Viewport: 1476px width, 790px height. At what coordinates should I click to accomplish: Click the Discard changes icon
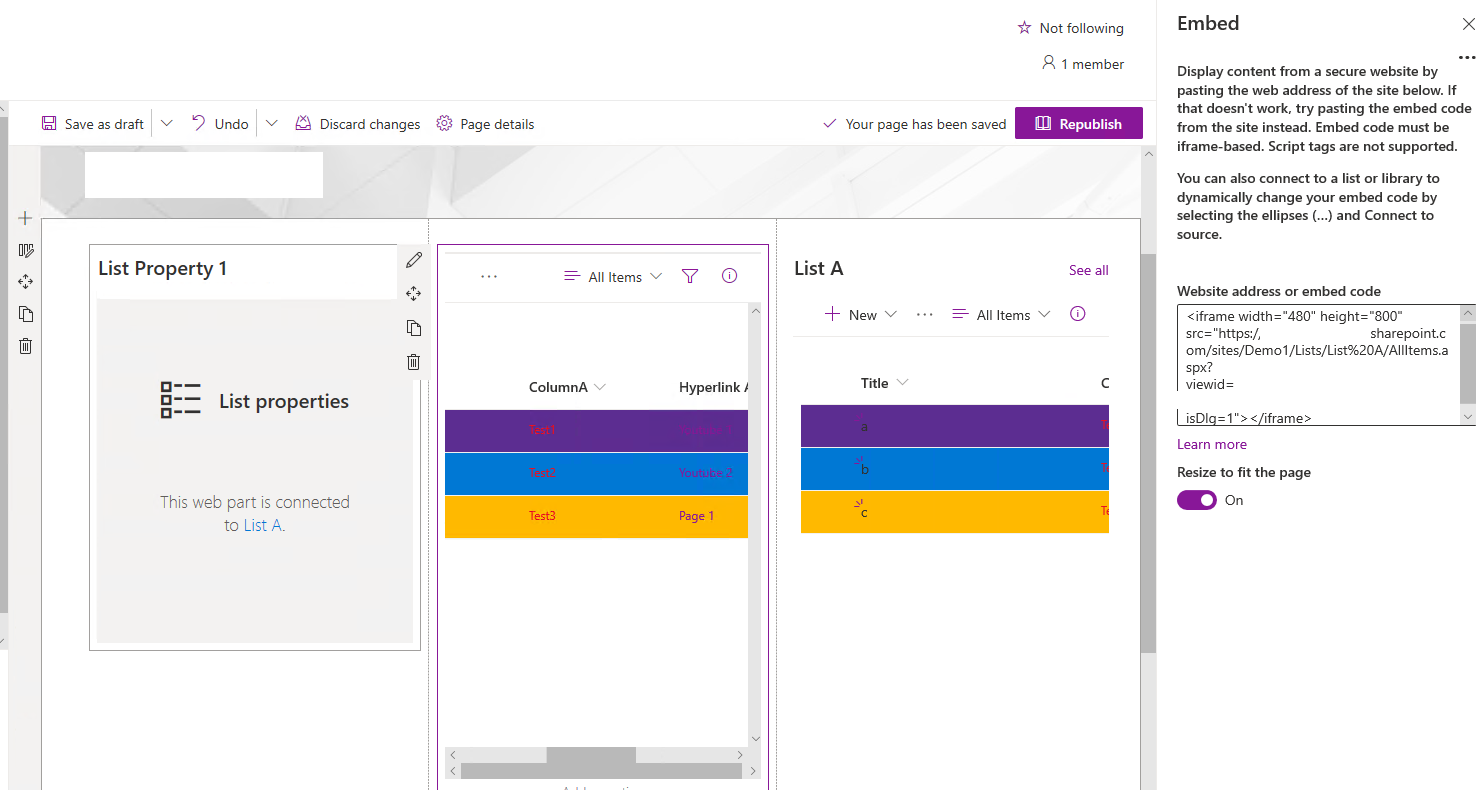click(x=303, y=124)
